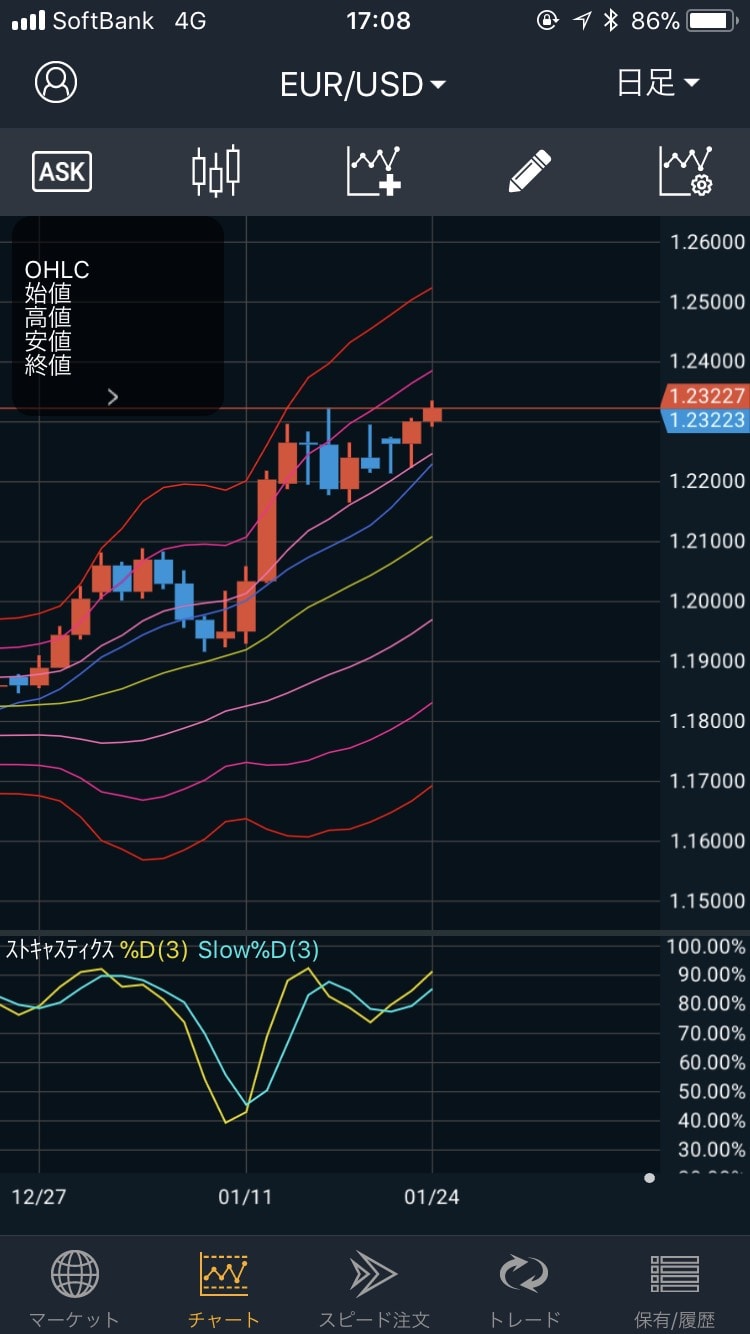Tap the white dot chart position indicator
750x1334 pixels.
[650, 1178]
